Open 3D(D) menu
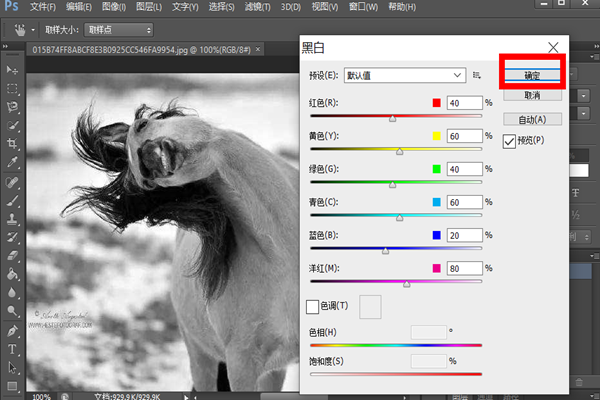This screenshot has width=600, height=400. click(x=291, y=7)
